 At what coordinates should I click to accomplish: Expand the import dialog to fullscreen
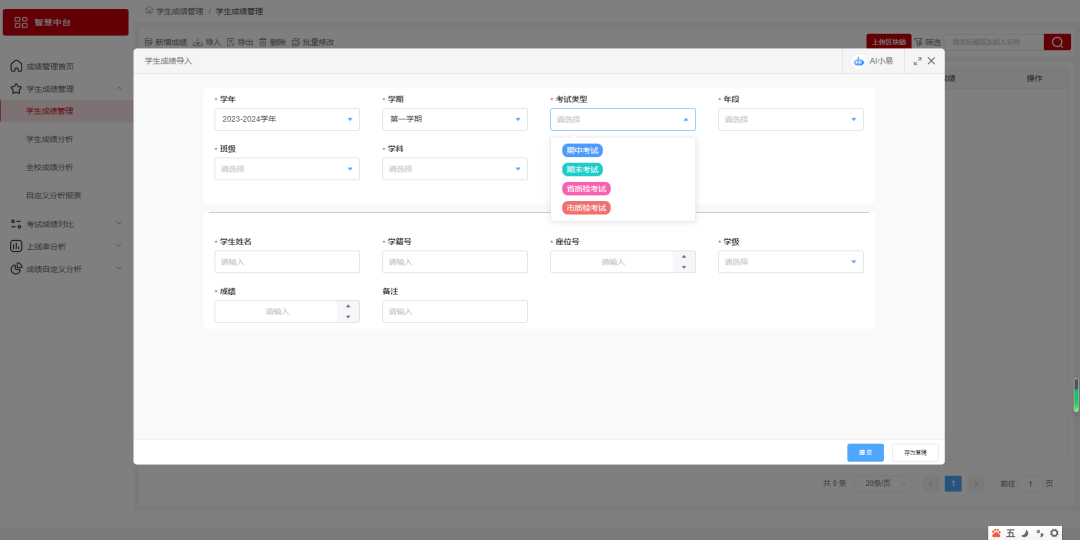[x=917, y=61]
